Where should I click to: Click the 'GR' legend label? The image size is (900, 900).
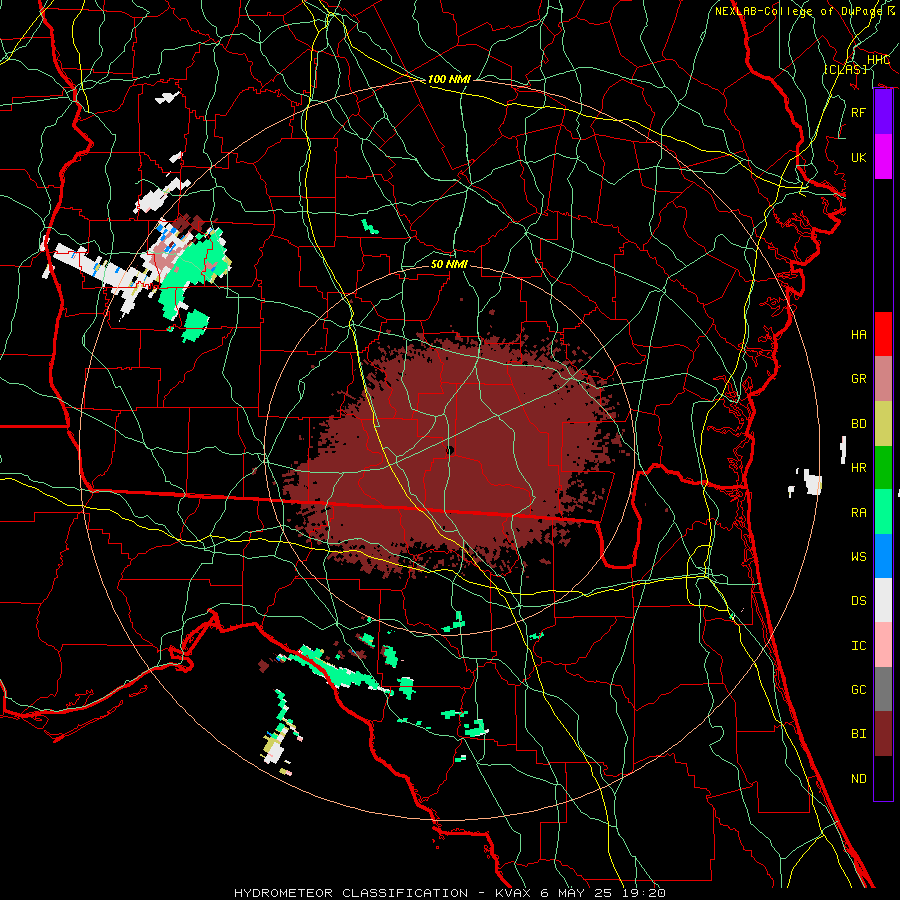point(859,379)
